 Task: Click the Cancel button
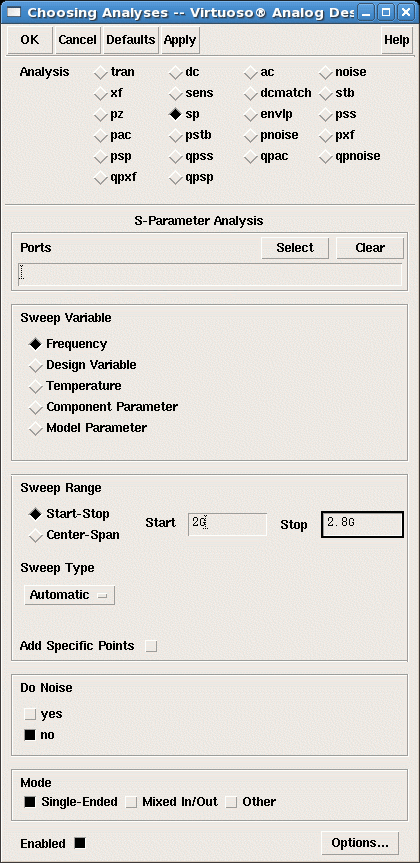click(78, 40)
